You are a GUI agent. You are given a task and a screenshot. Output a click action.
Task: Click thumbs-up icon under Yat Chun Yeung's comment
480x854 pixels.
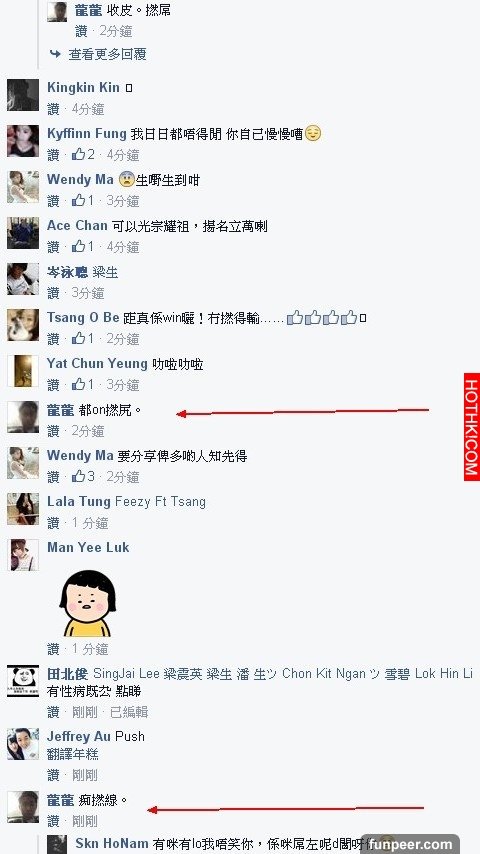click(x=78, y=385)
